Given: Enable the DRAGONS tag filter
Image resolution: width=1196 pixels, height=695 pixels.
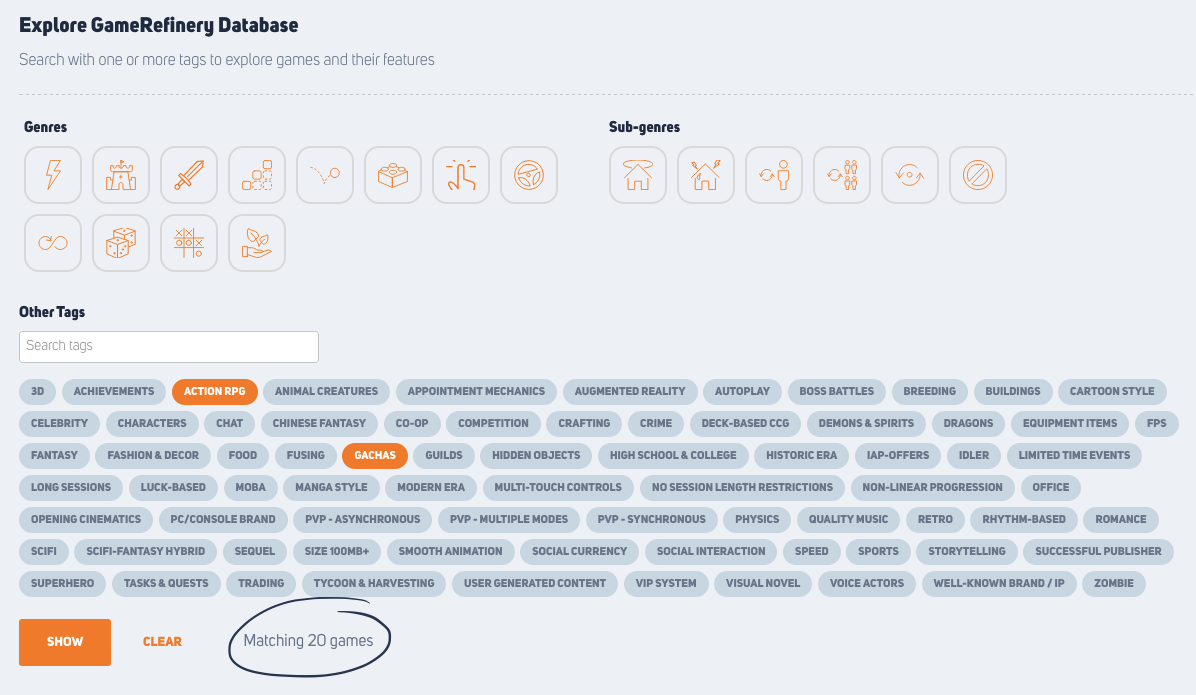Looking at the screenshot, I should (967, 423).
